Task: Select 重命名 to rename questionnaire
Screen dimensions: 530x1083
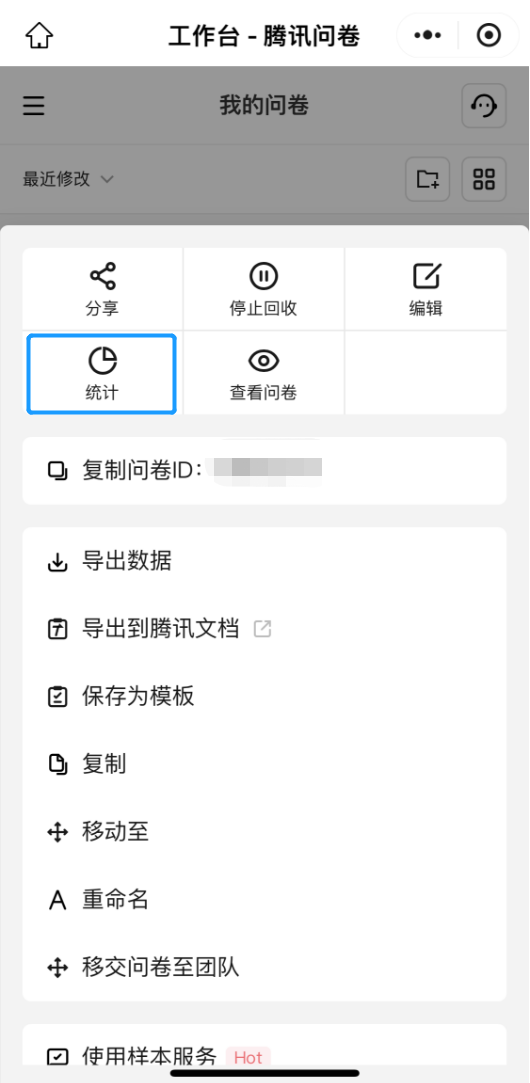Action: pos(265,900)
